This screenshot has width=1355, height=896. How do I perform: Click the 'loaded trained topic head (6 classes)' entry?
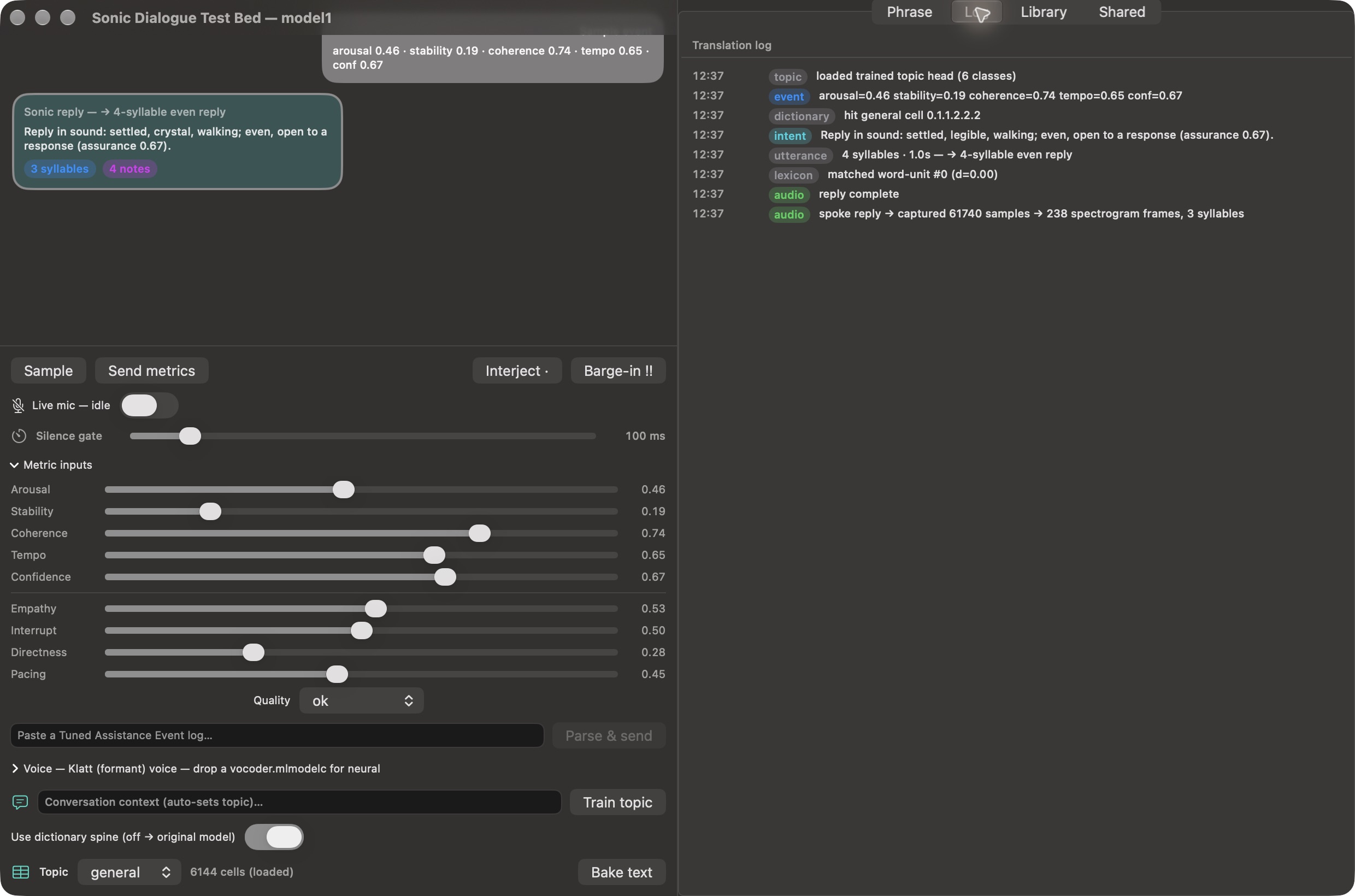coord(916,76)
